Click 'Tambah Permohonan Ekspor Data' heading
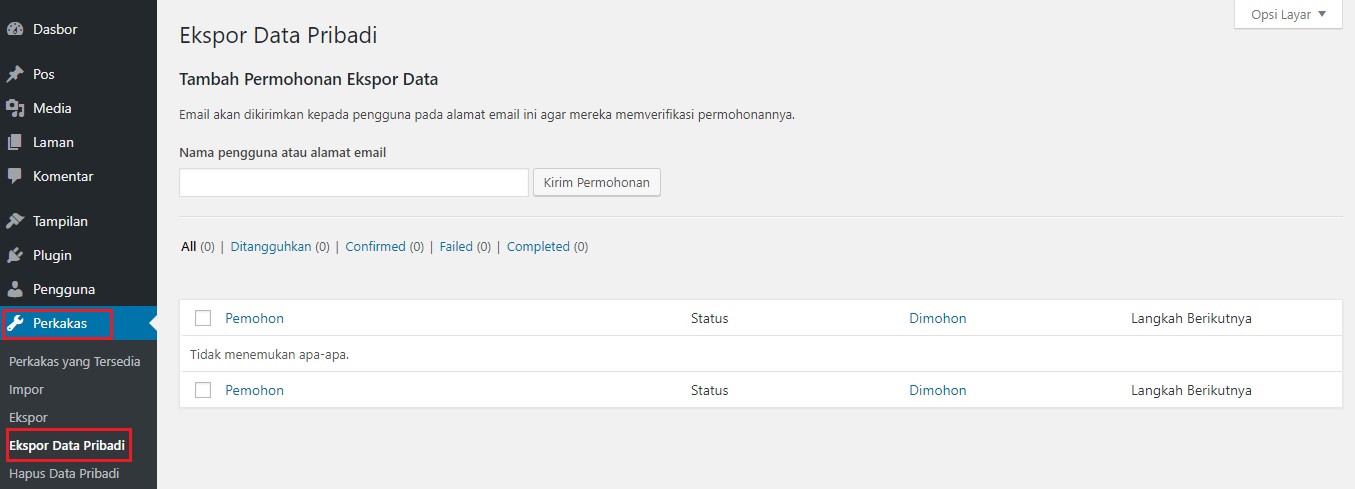 click(308, 79)
